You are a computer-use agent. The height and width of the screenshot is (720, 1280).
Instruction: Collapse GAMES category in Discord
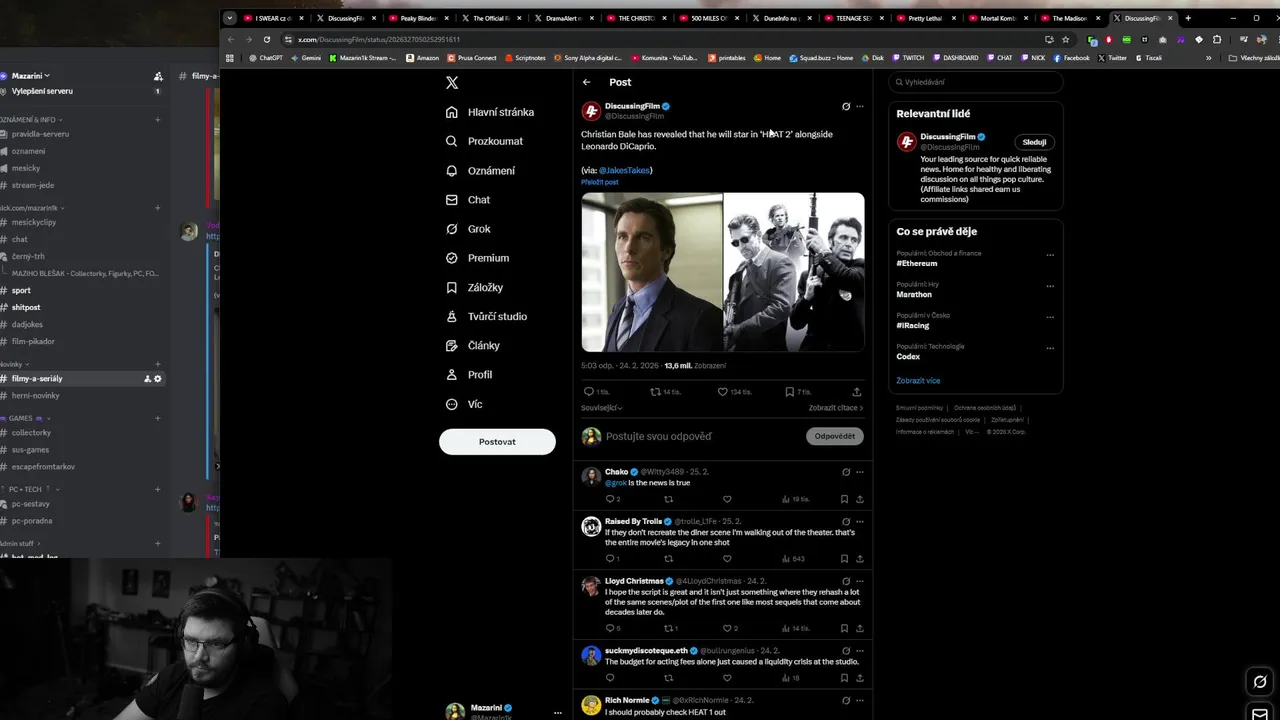click(x=24, y=418)
